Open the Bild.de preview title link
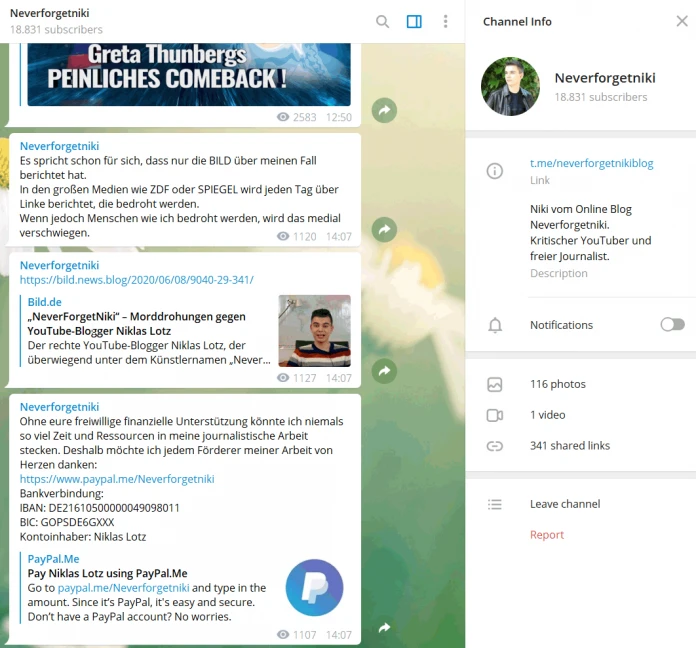This screenshot has width=696, height=648. (44, 302)
